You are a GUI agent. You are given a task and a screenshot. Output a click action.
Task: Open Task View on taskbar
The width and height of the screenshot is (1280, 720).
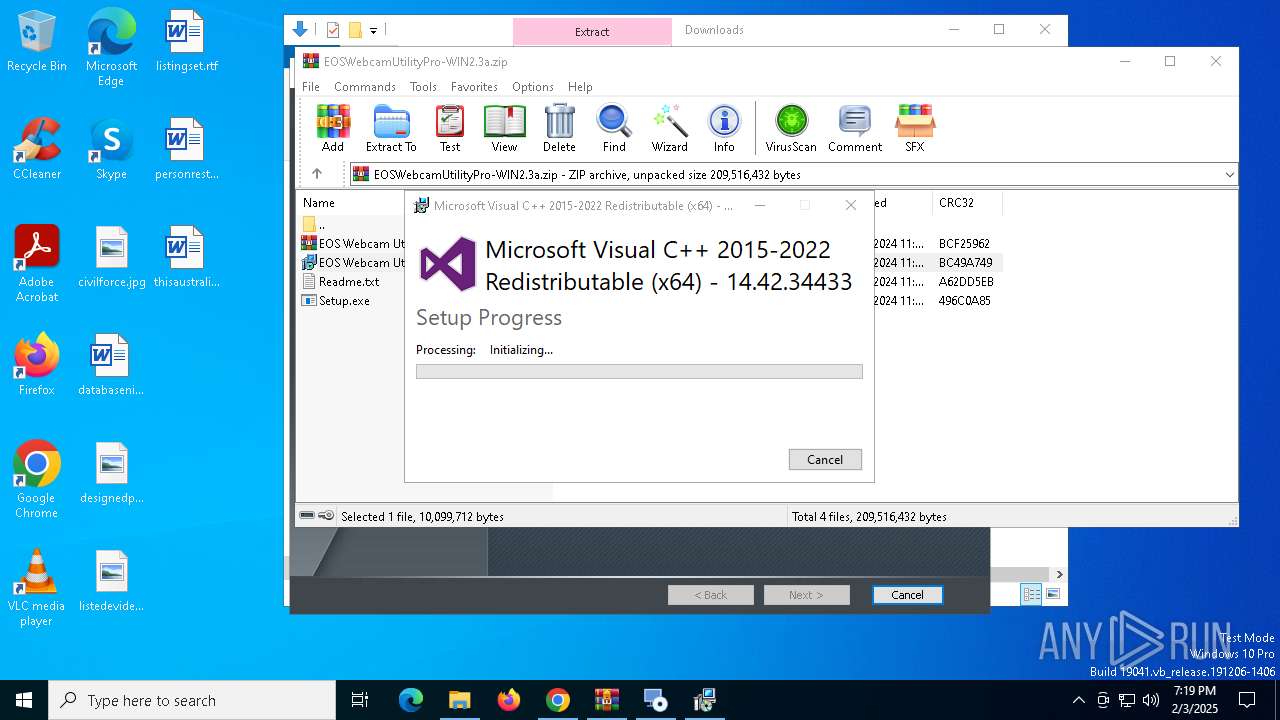(x=360, y=700)
